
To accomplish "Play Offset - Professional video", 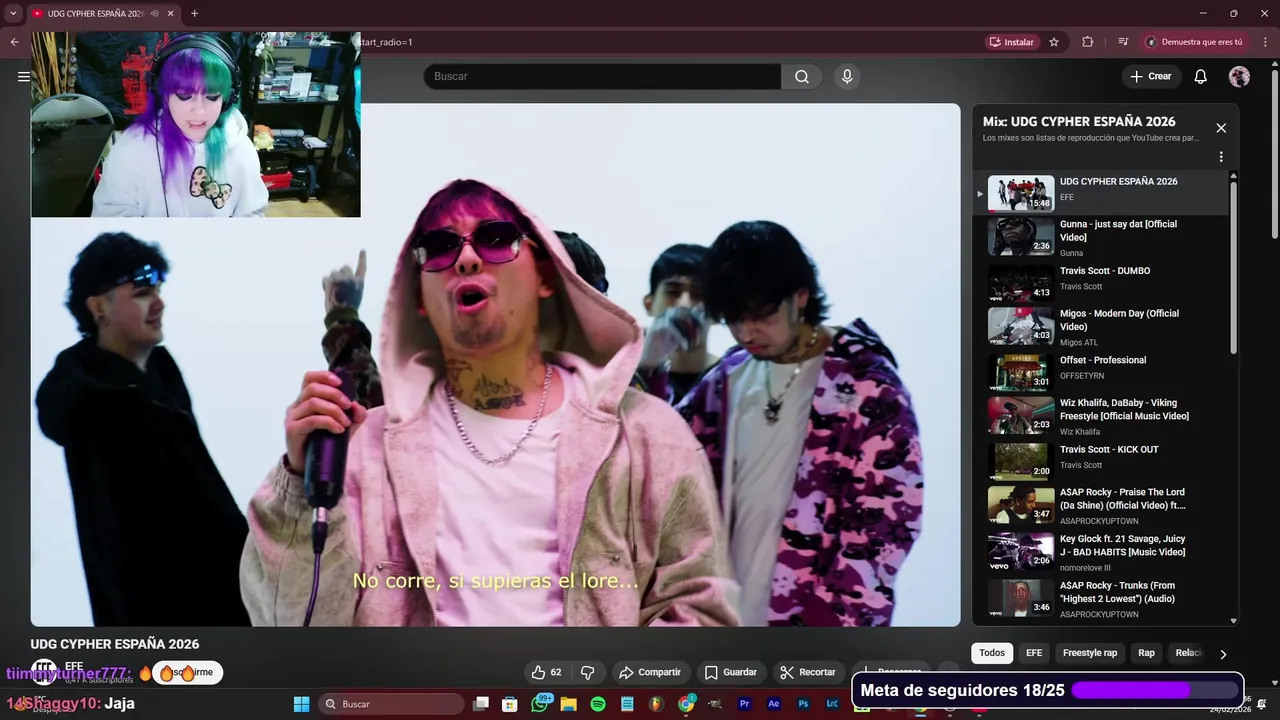I will (x=1100, y=371).
